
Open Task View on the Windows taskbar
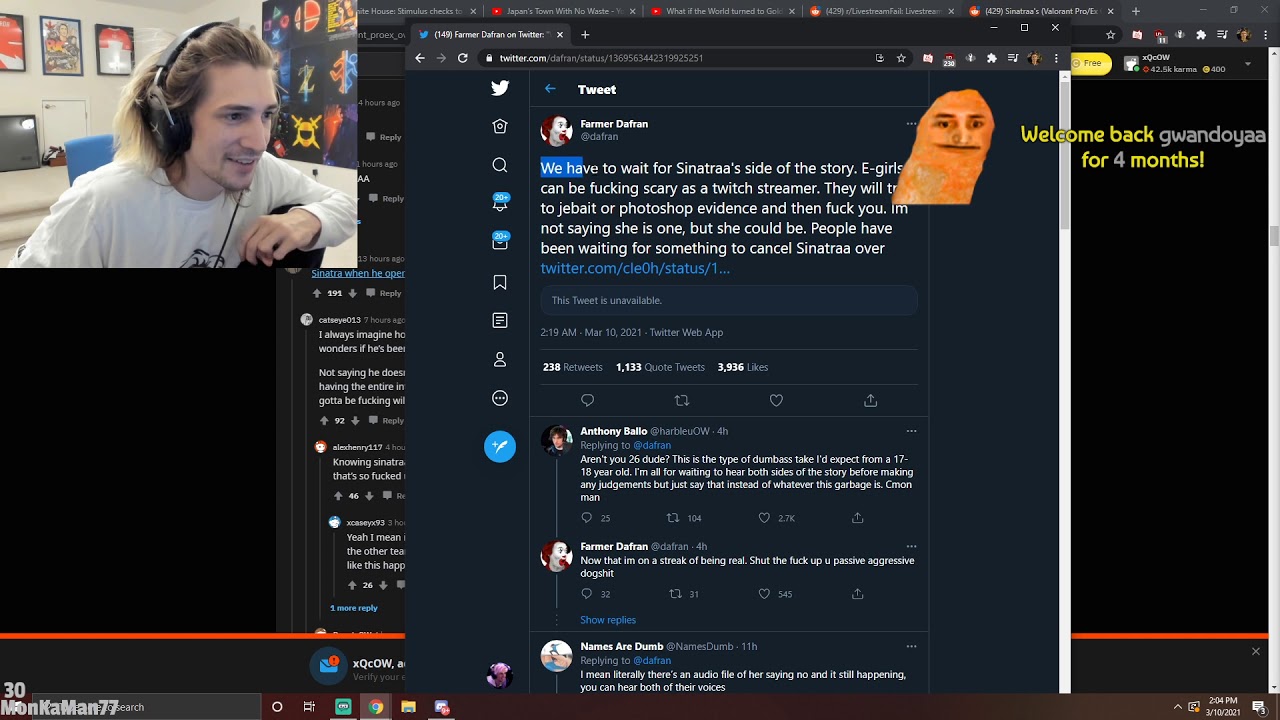(309, 707)
